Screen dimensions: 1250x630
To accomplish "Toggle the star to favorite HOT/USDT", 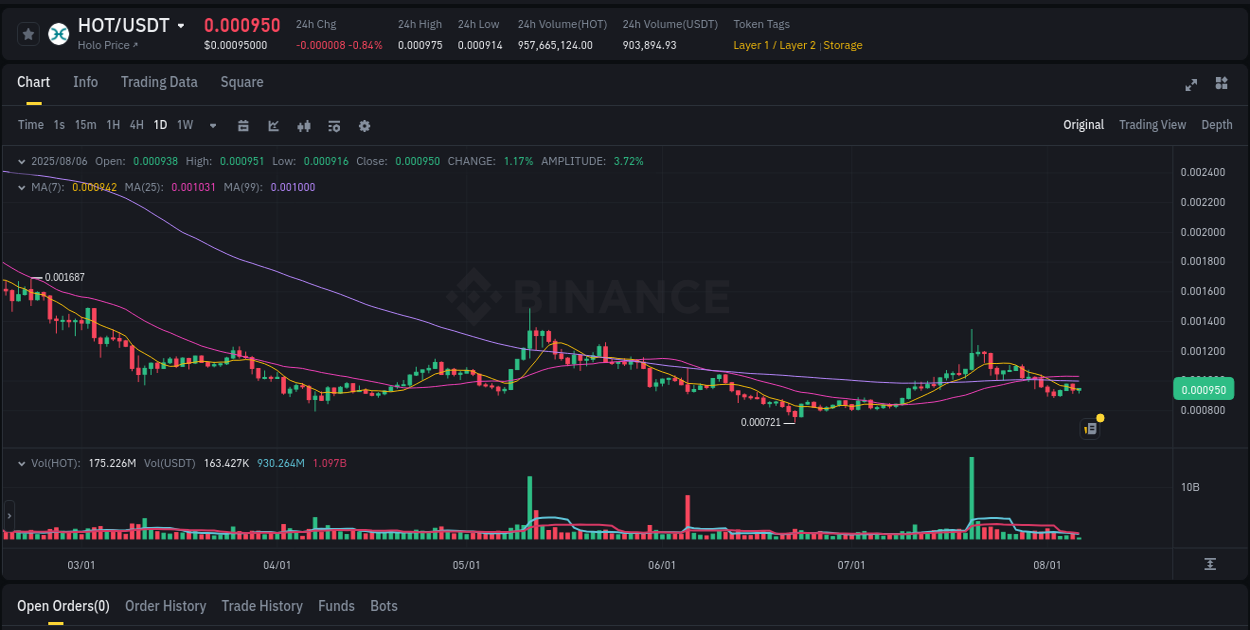I will (28, 33).
